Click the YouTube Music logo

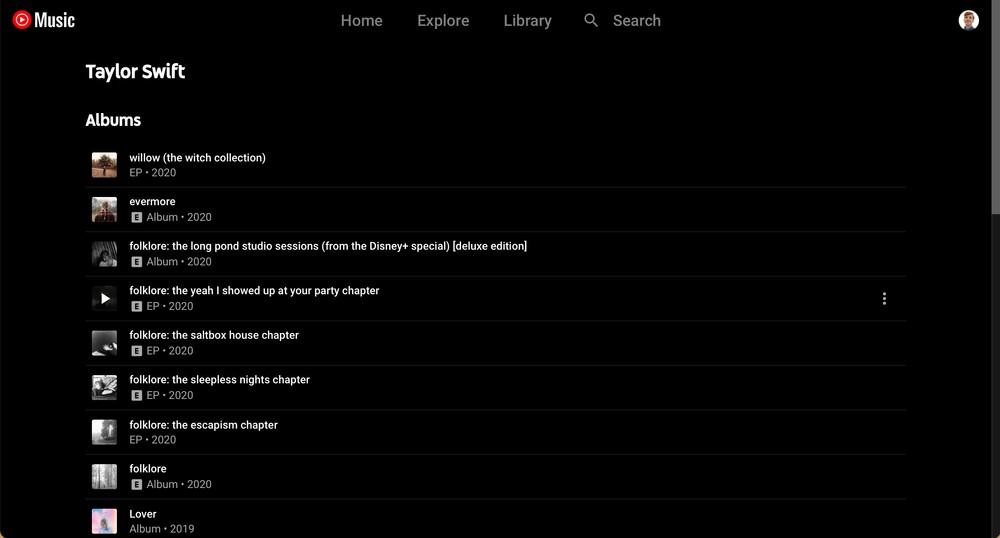pos(43,20)
